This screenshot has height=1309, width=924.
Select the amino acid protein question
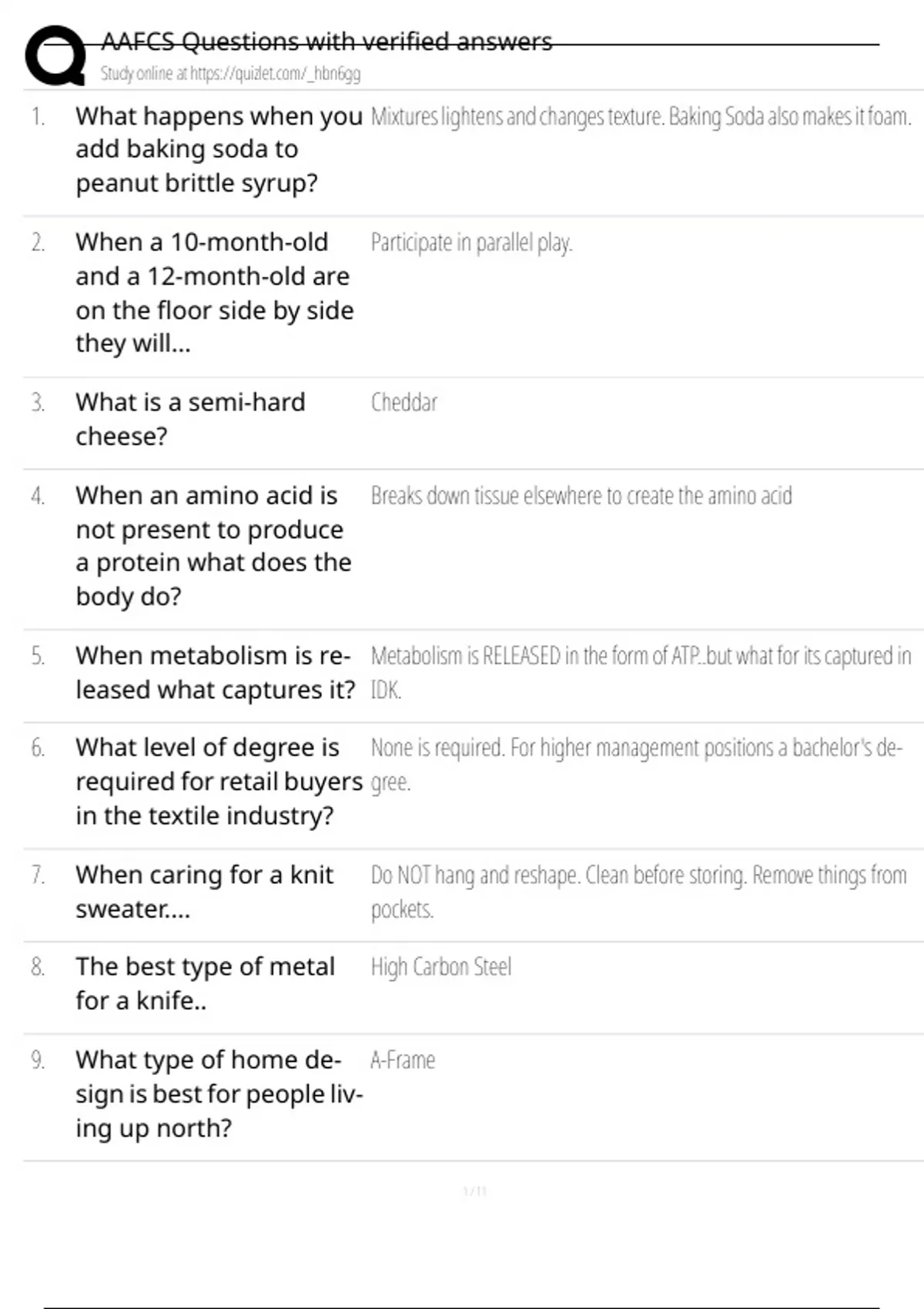(213, 546)
